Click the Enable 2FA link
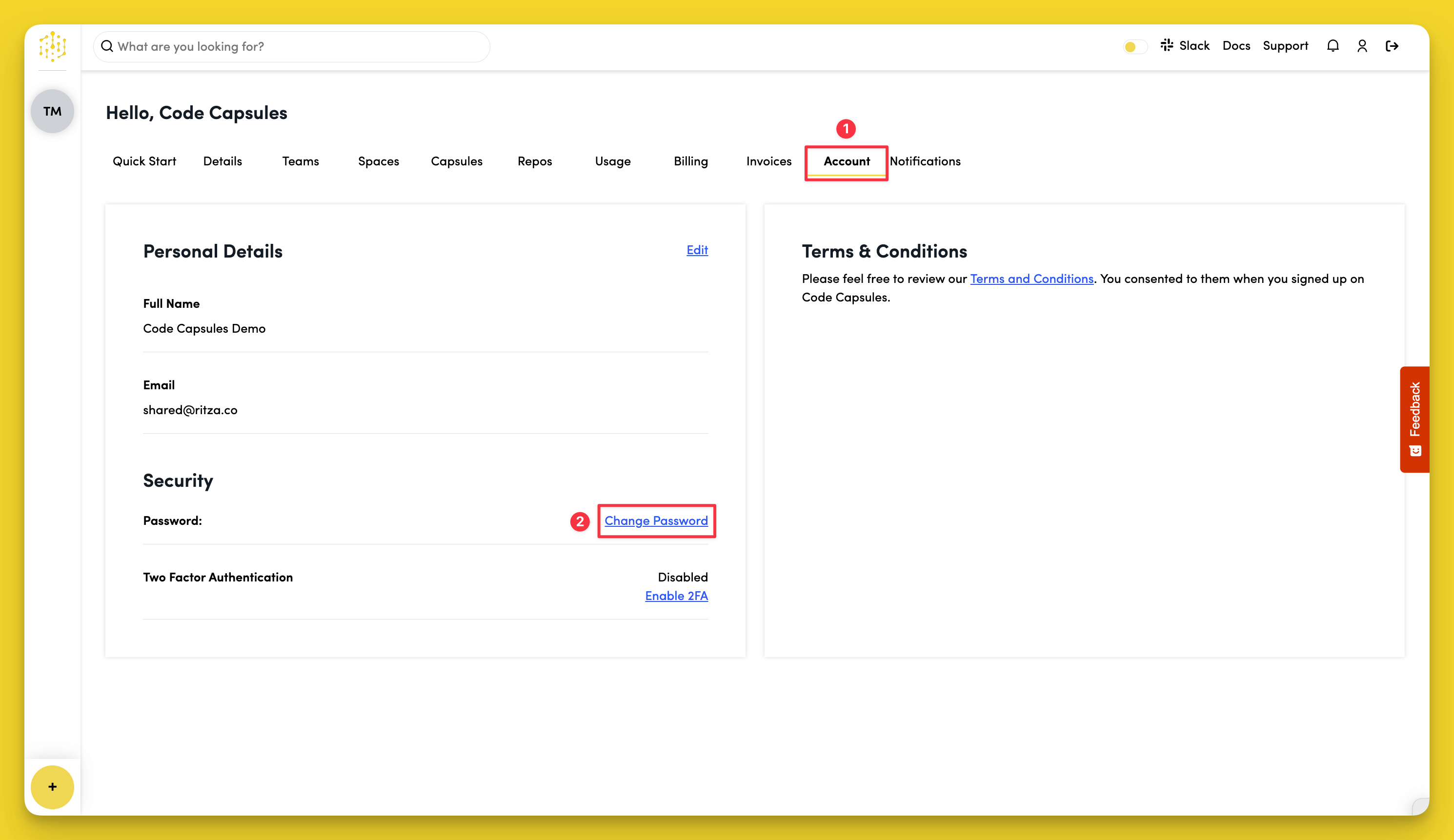 point(676,596)
